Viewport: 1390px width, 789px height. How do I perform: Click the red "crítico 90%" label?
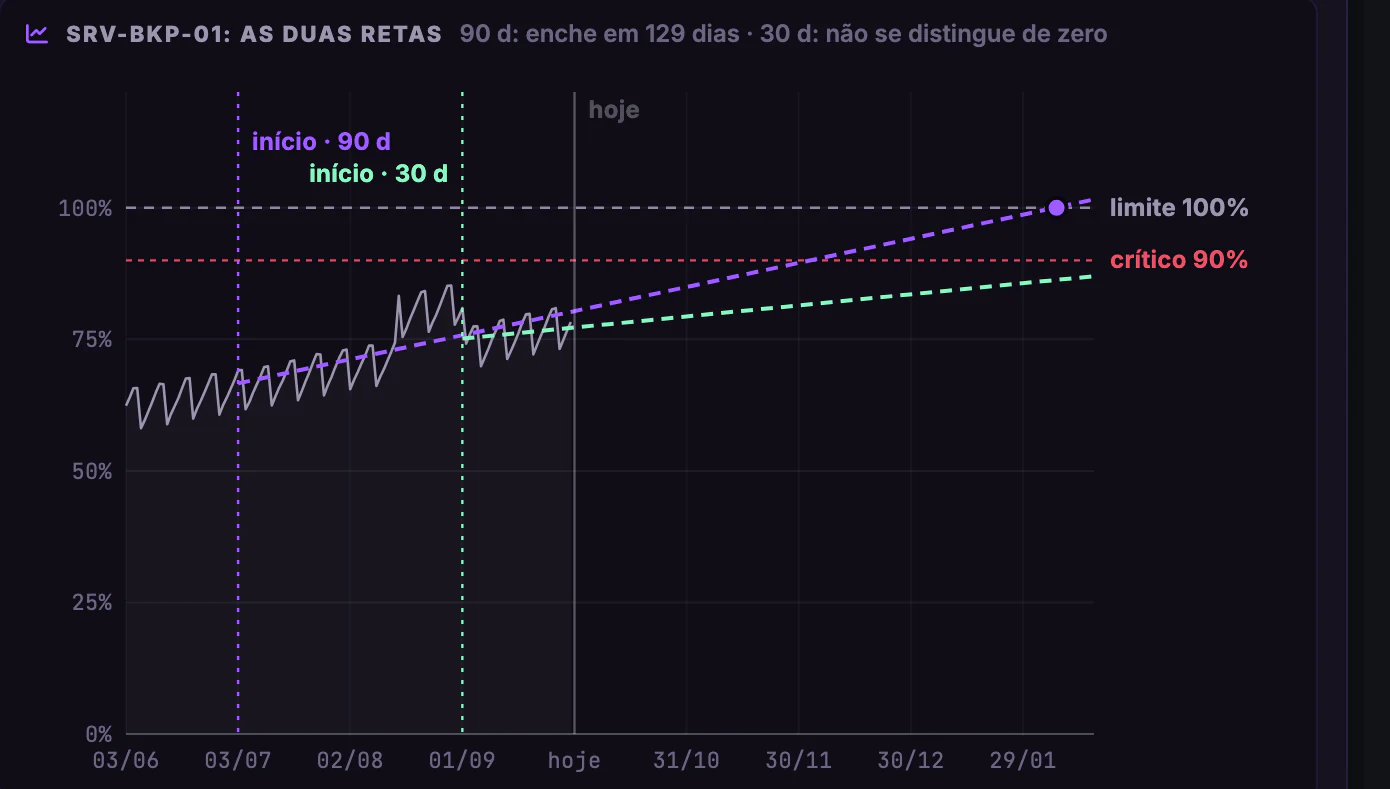click(x=1179, y=260)
